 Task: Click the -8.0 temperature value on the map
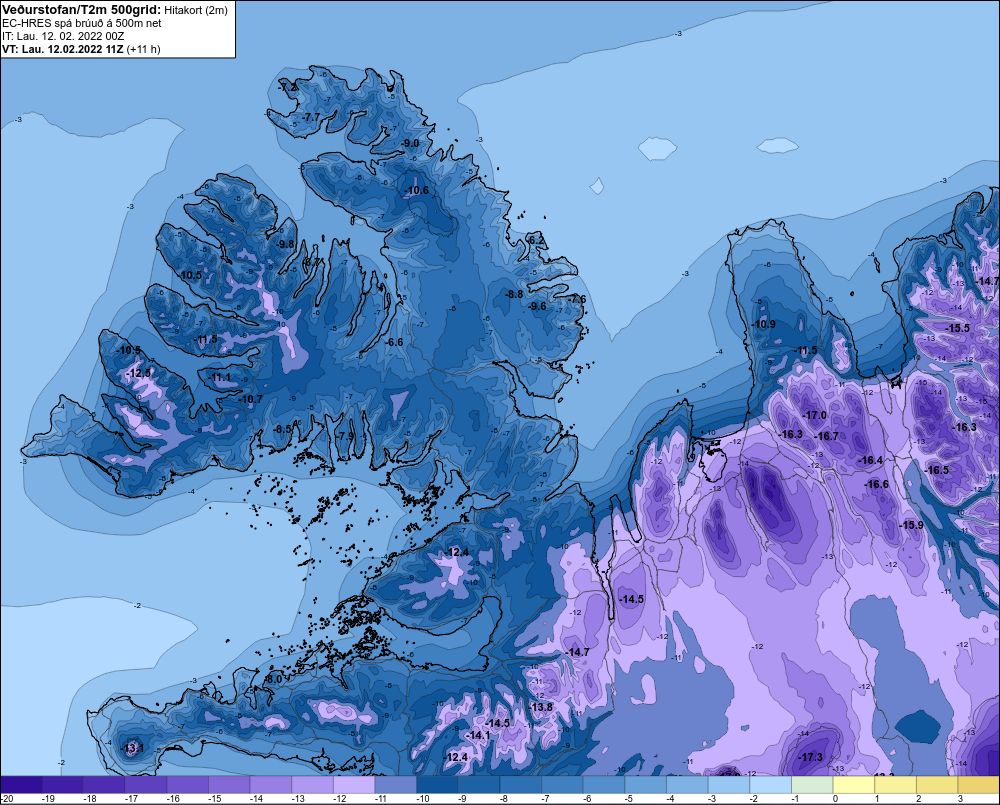(x=273, y=679)
